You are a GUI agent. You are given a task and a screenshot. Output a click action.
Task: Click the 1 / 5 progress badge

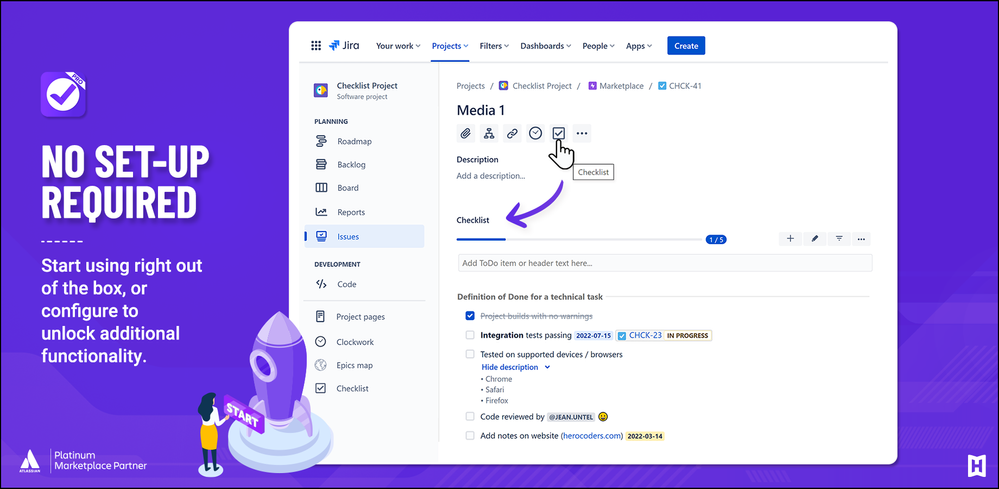[x=716, y=239]
